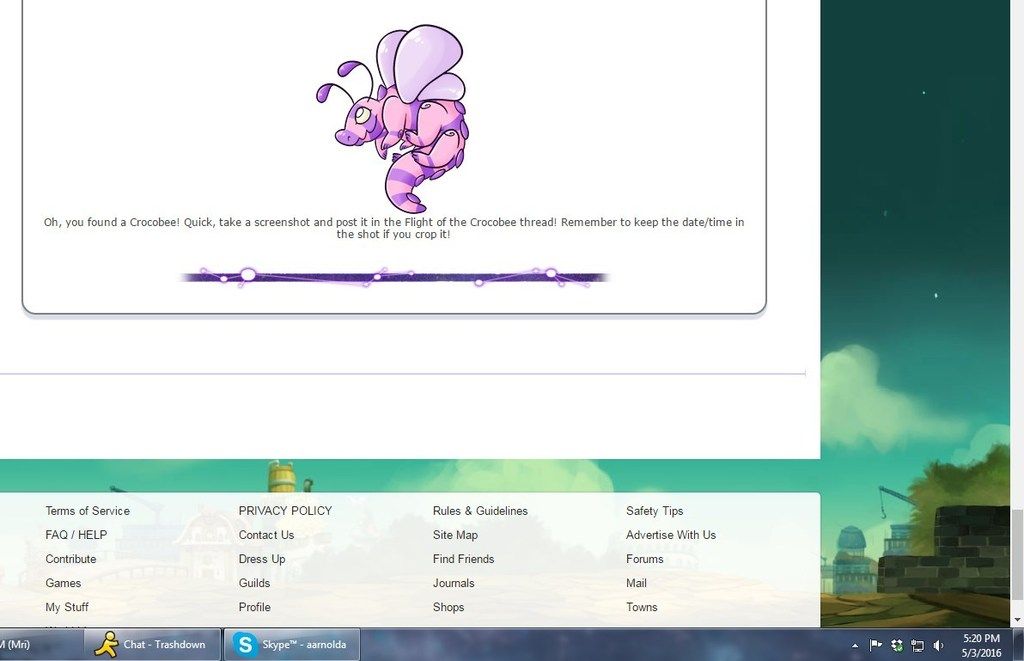Open the volume speaker tray icon
The height and width of the screenshot is (661, 1024).
tap(938, 645)
